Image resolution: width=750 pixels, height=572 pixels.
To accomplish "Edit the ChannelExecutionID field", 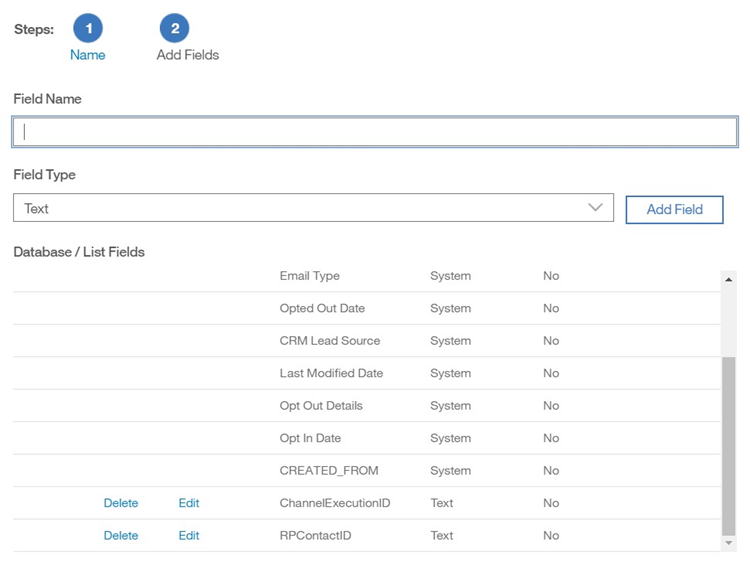I will click(189, 503).
